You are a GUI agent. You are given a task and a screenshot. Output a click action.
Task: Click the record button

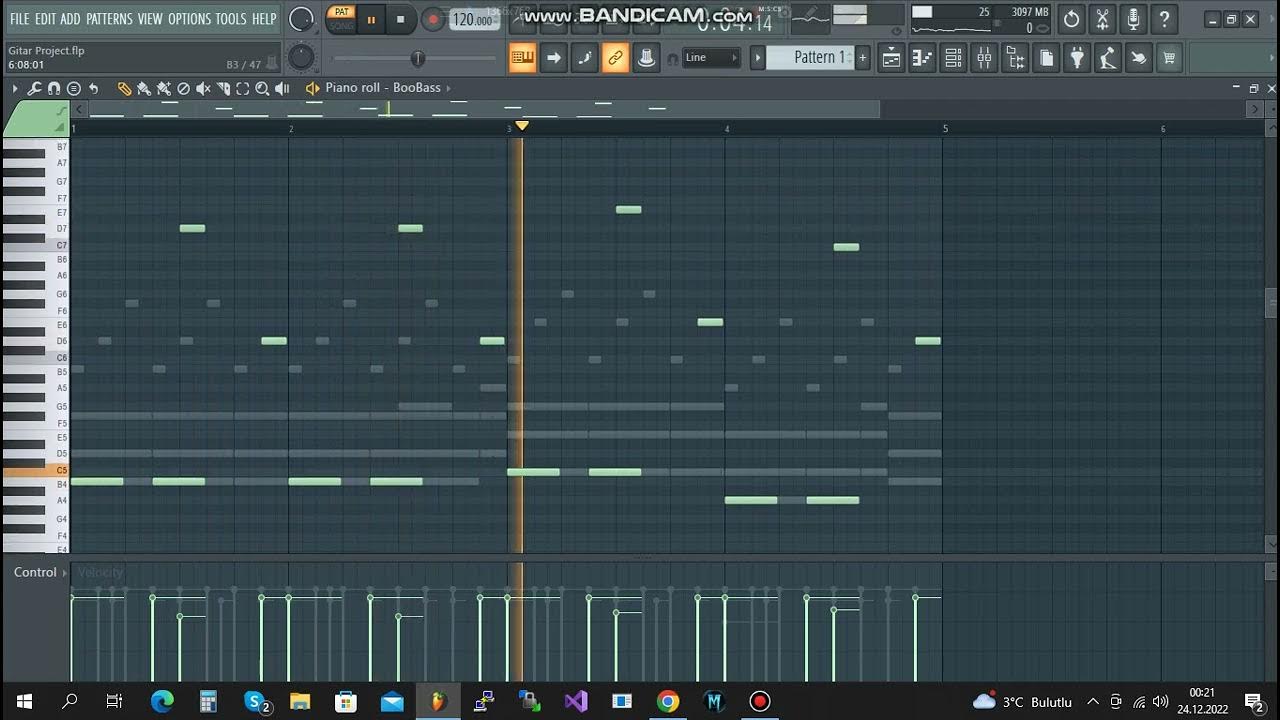(433, 19)
